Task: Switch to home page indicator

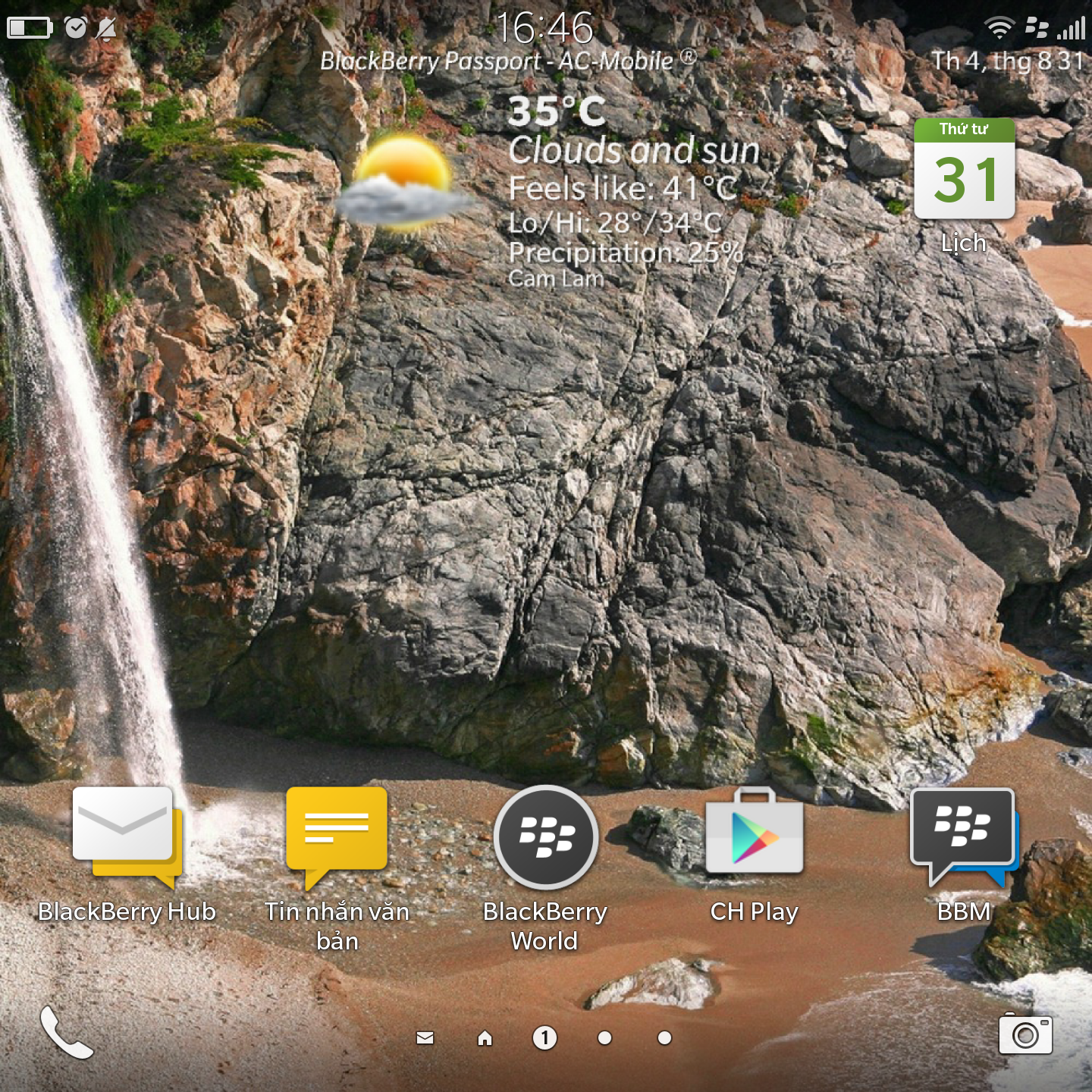Action: pos(485,1037)
